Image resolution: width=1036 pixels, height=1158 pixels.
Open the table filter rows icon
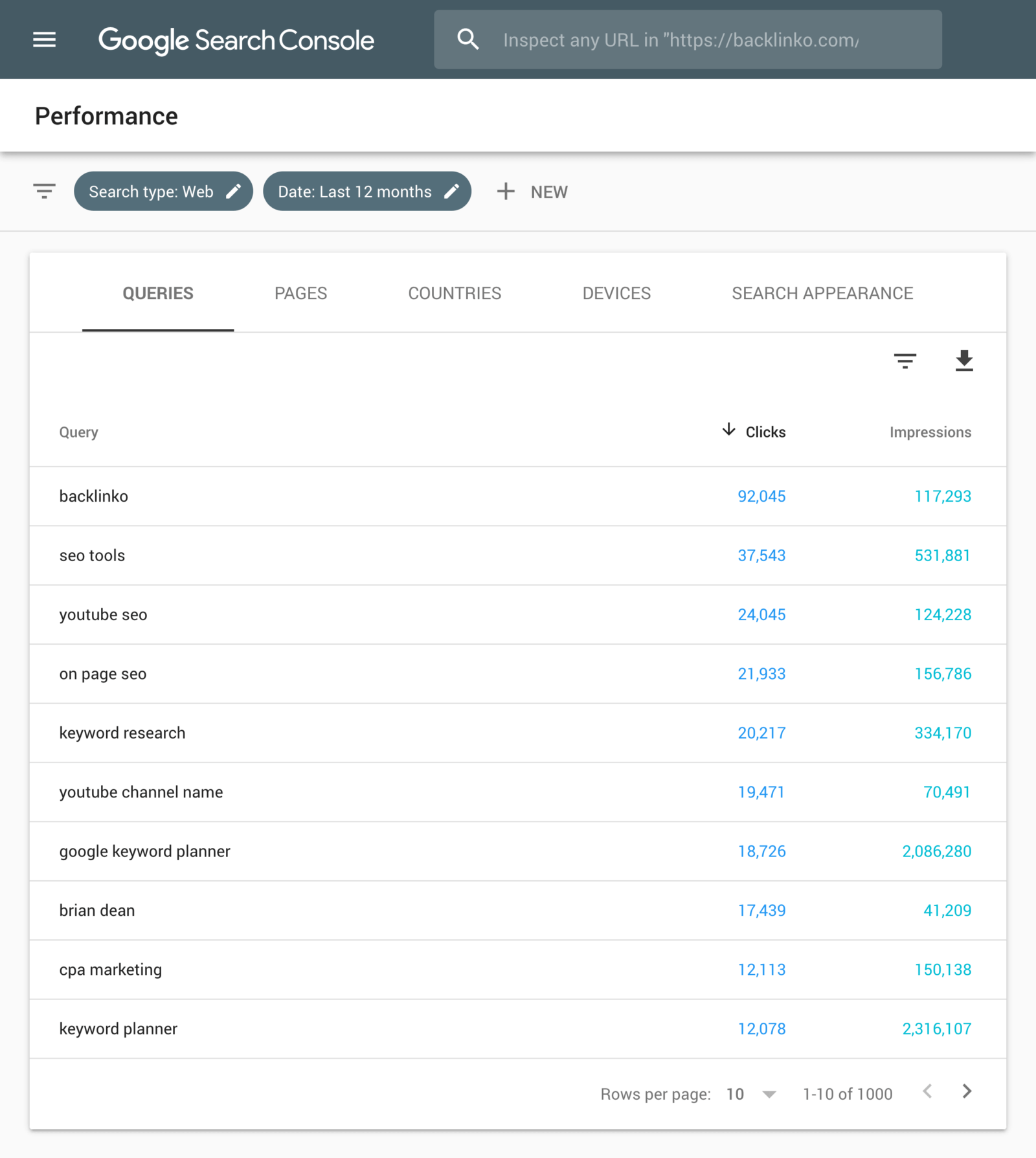(905, 361)
